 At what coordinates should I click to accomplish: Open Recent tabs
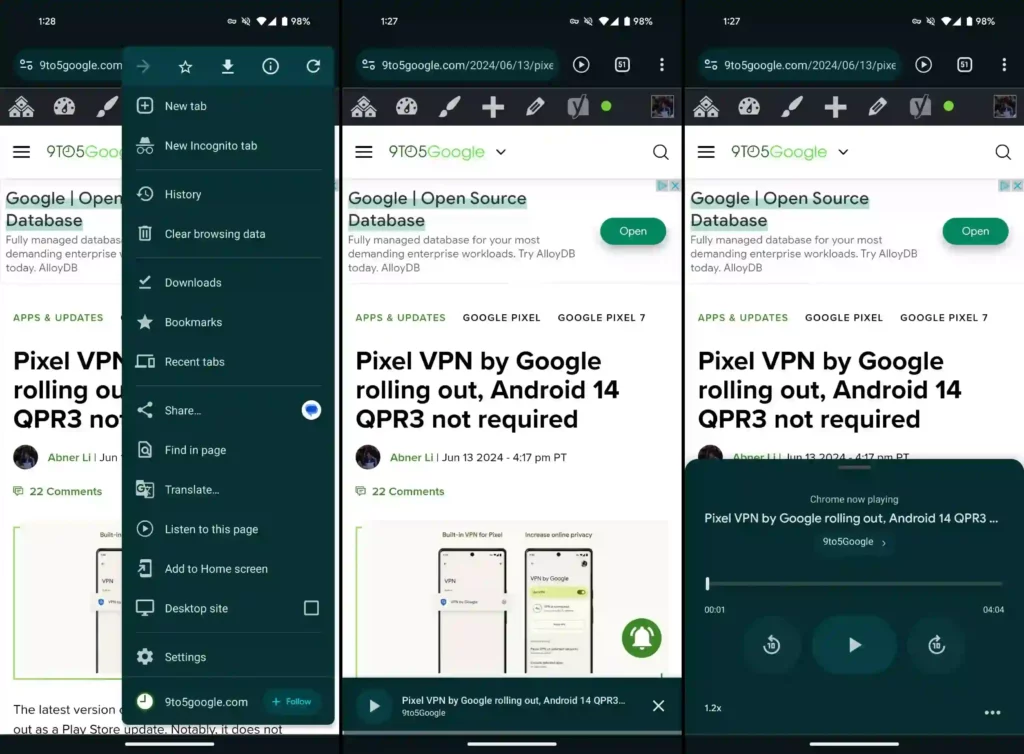[228, 362]
